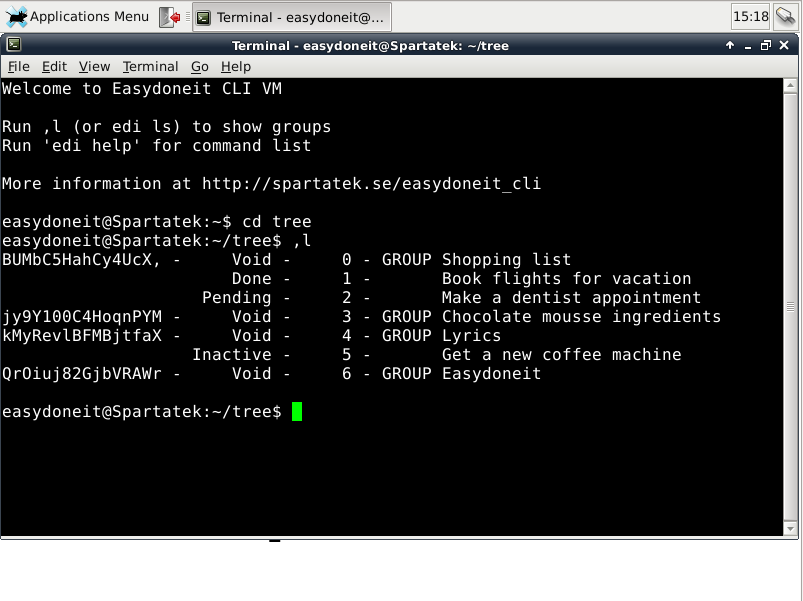The image size is (803, 601).
Task: Click the row index number 0
Action: (347, 259)
